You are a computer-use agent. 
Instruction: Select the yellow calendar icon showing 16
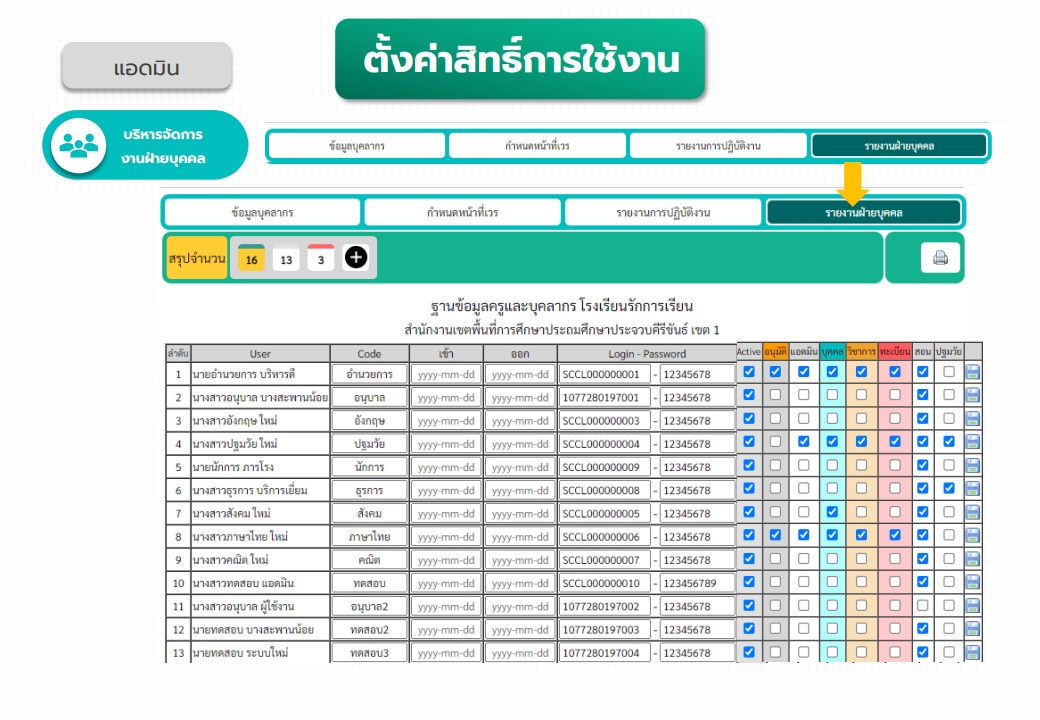252,259
